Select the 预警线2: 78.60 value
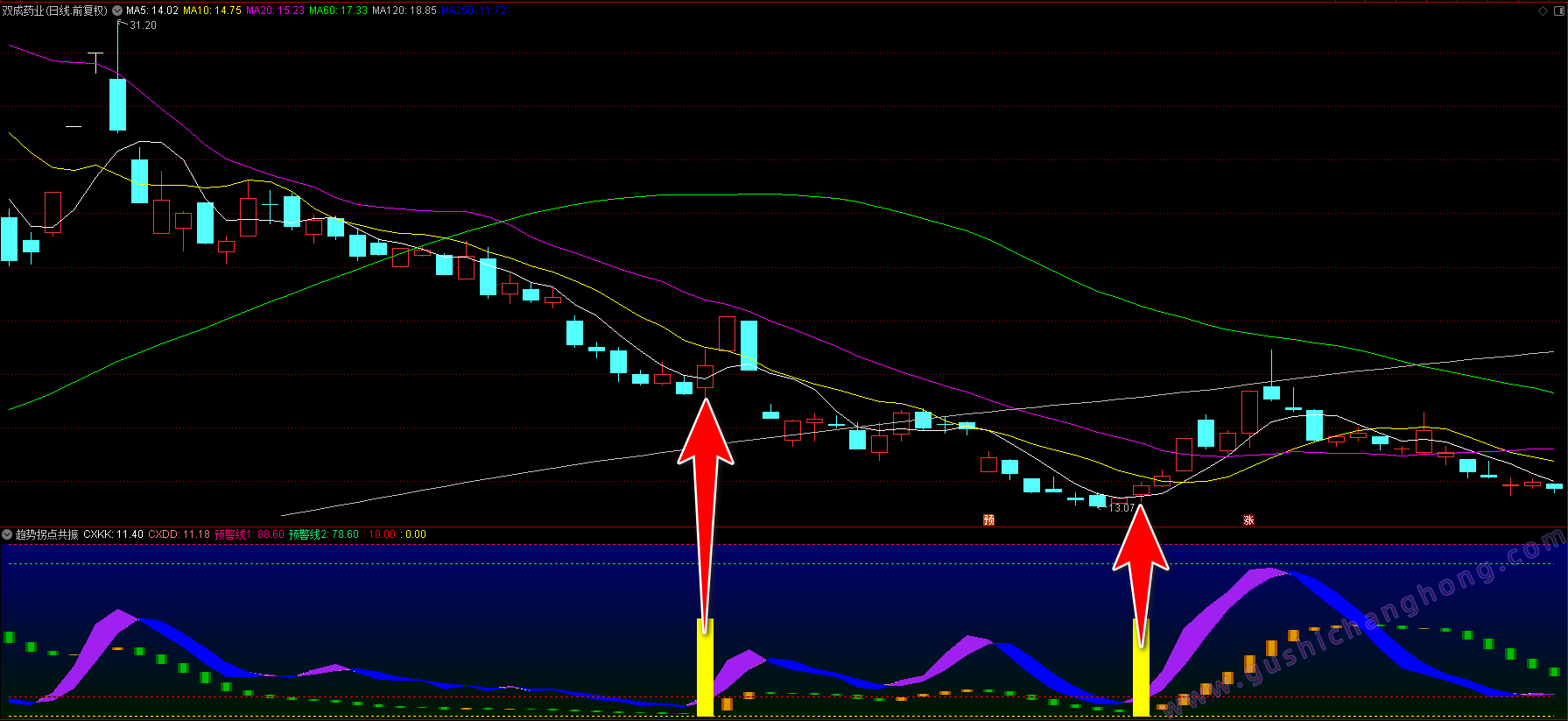 324,534
